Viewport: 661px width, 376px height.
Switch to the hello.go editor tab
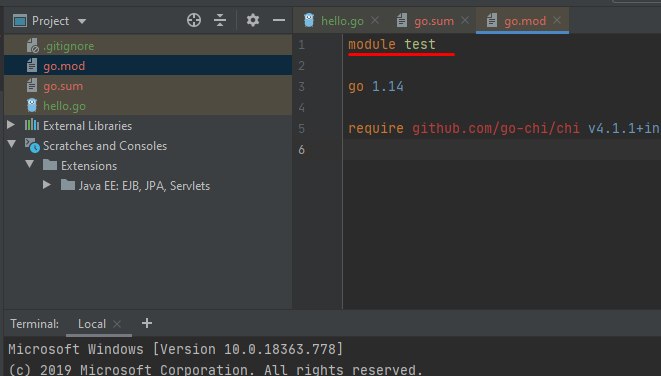click(x=342, y=21)
